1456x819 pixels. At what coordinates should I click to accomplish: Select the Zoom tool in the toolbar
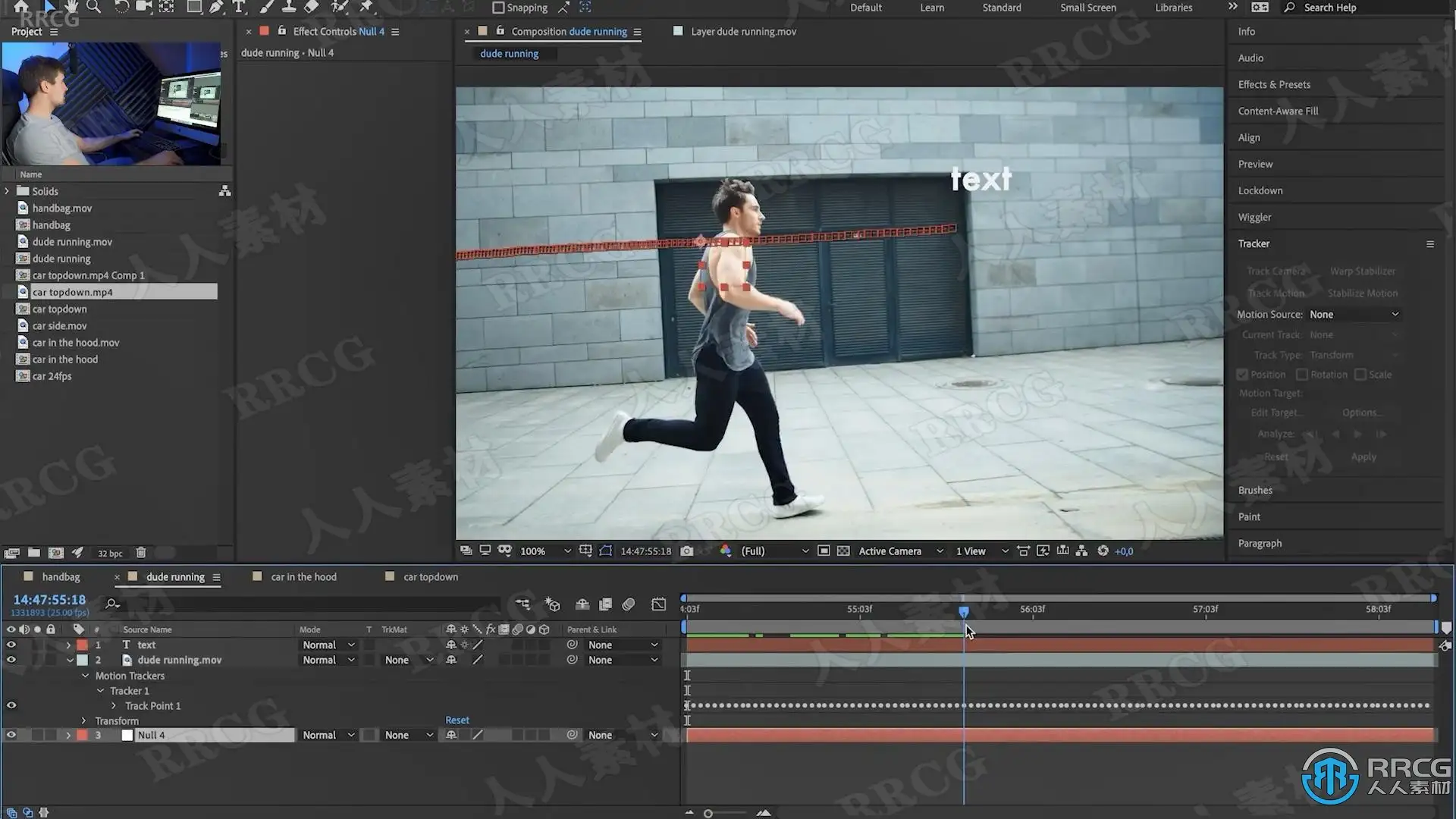[93, 7]
